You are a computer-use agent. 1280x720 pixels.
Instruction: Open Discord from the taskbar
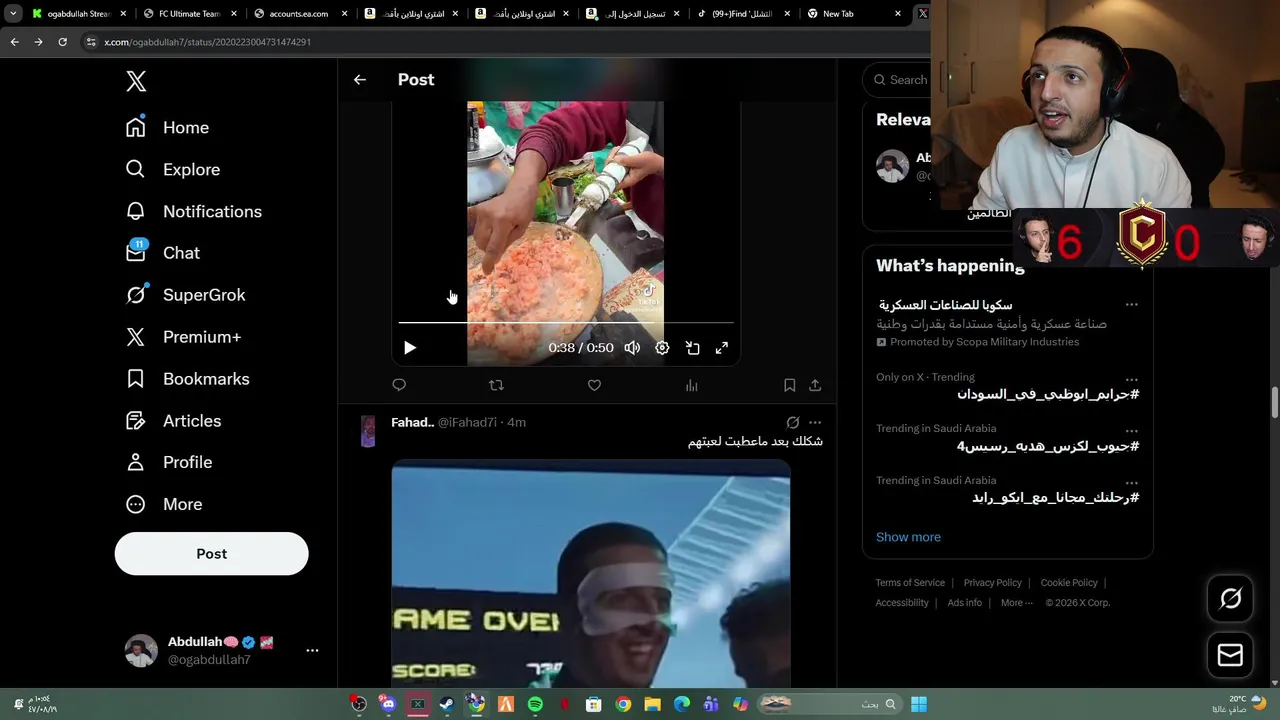pos(388,704)
